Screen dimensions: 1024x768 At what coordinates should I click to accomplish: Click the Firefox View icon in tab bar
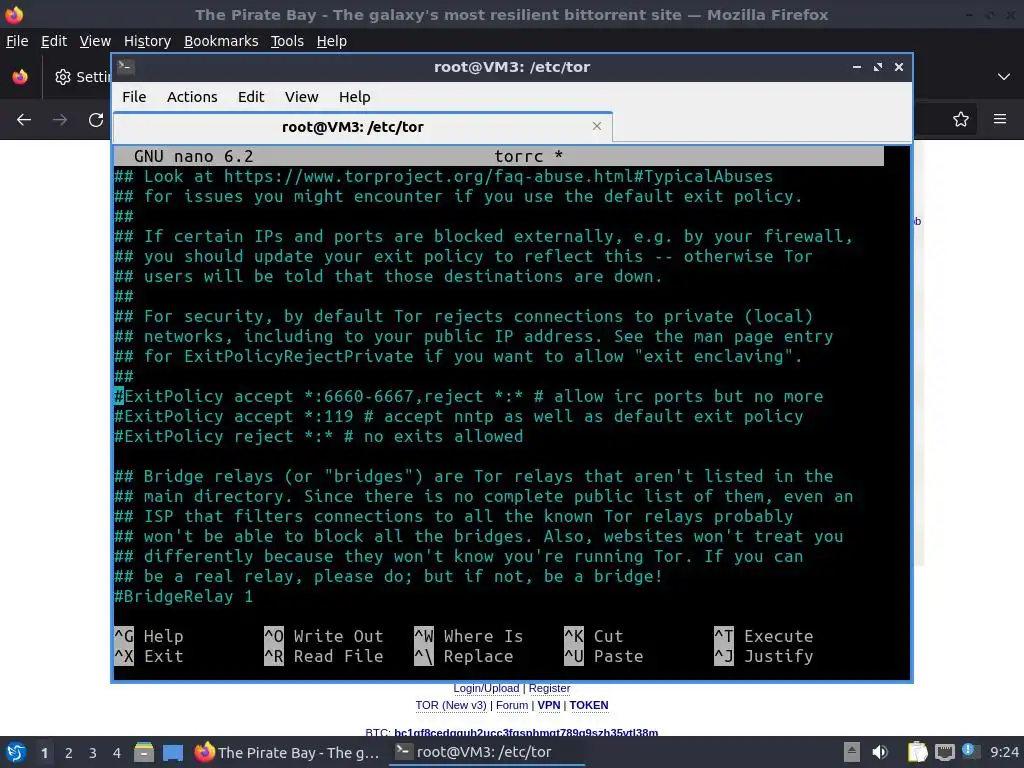pyautogui.click(x=20, y=76)
